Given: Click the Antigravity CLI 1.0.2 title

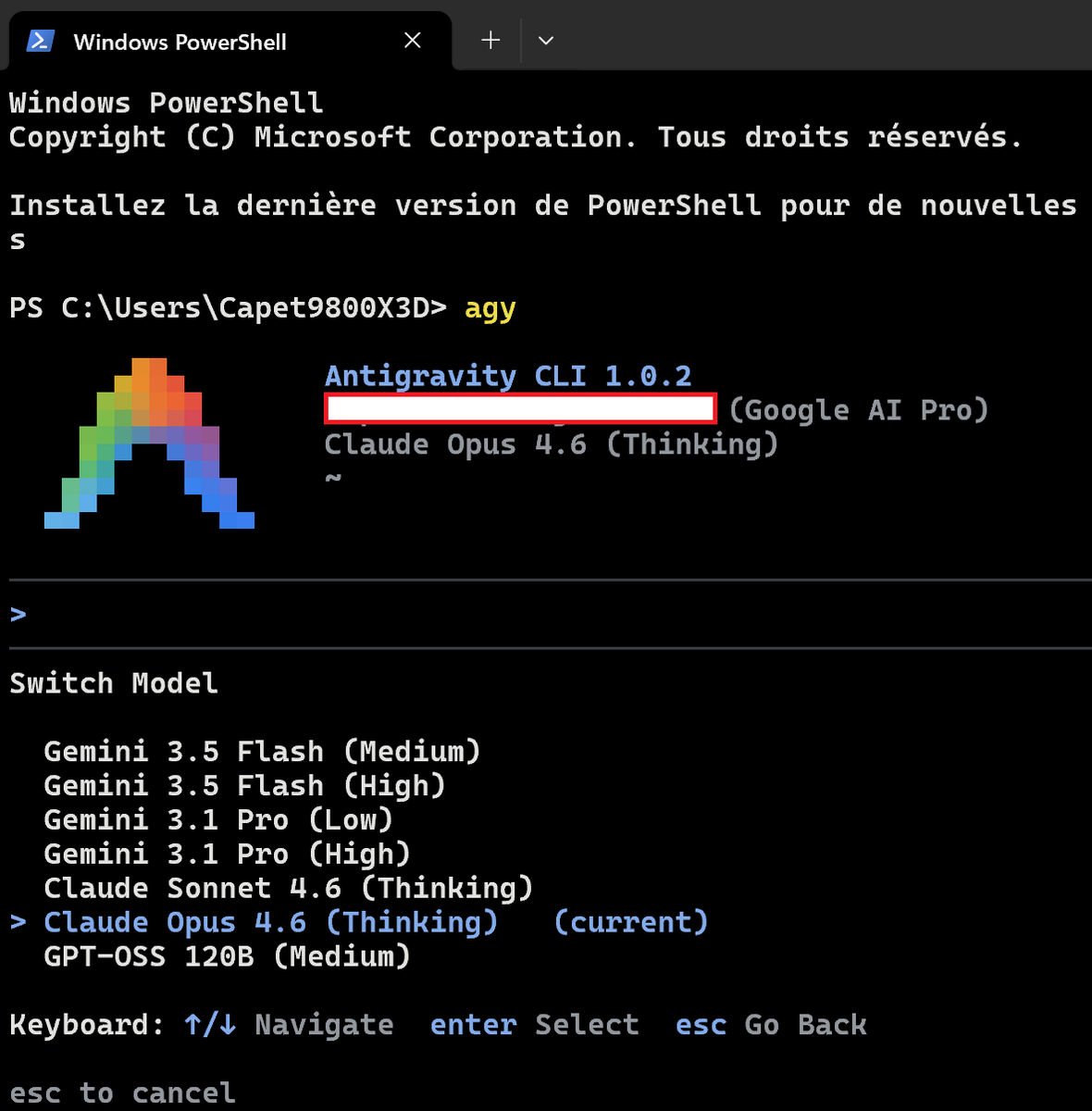Looking at the screenshot, I should [x=508, y=376].
